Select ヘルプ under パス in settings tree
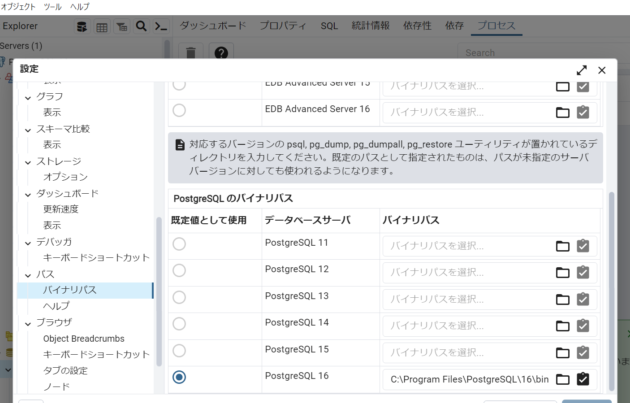630x403 pixels. pos(56,306)
